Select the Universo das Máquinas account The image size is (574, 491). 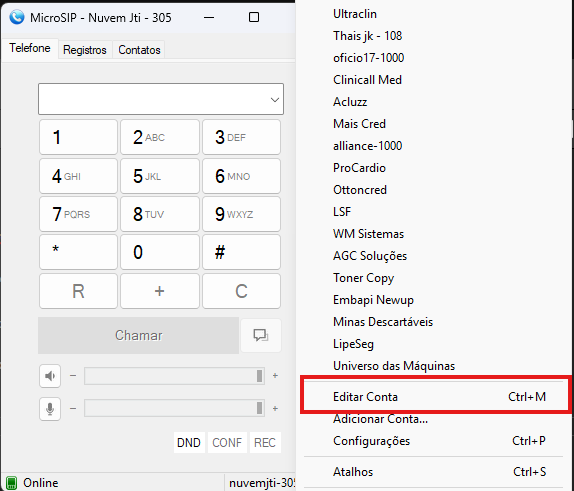(394, 366)
